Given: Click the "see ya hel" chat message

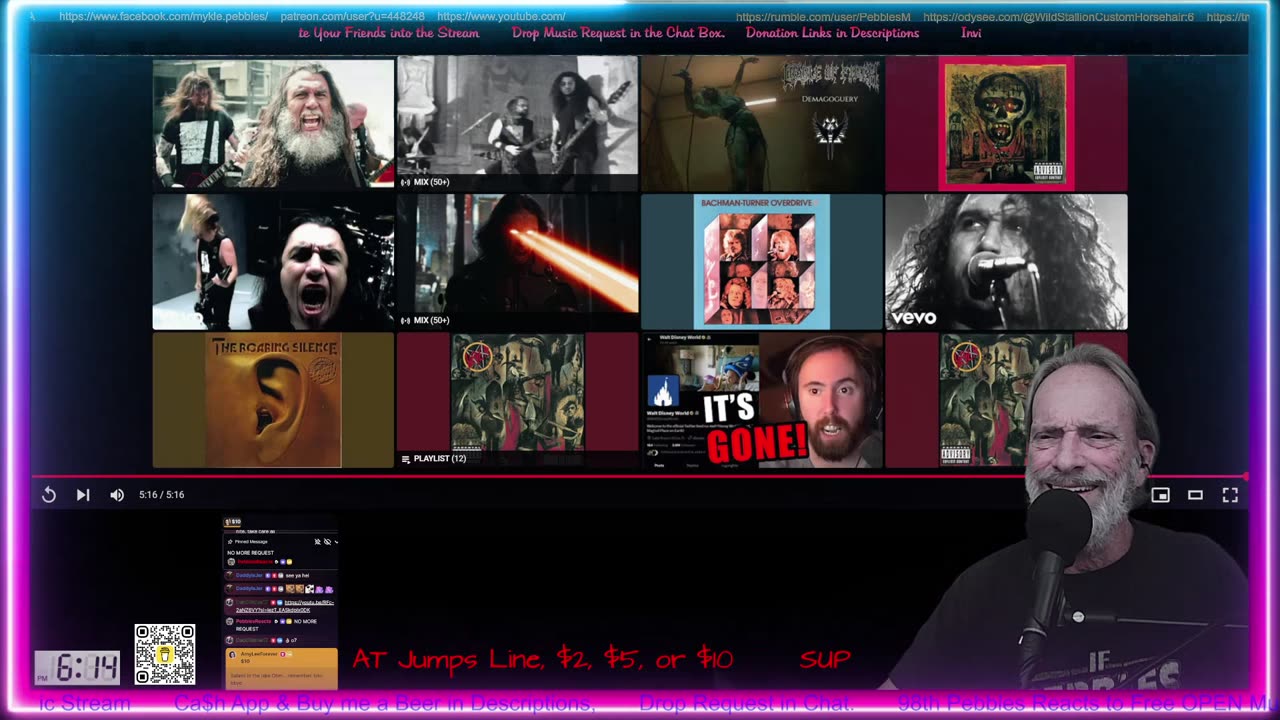Looking at the screenshot, I should (297, 575).
